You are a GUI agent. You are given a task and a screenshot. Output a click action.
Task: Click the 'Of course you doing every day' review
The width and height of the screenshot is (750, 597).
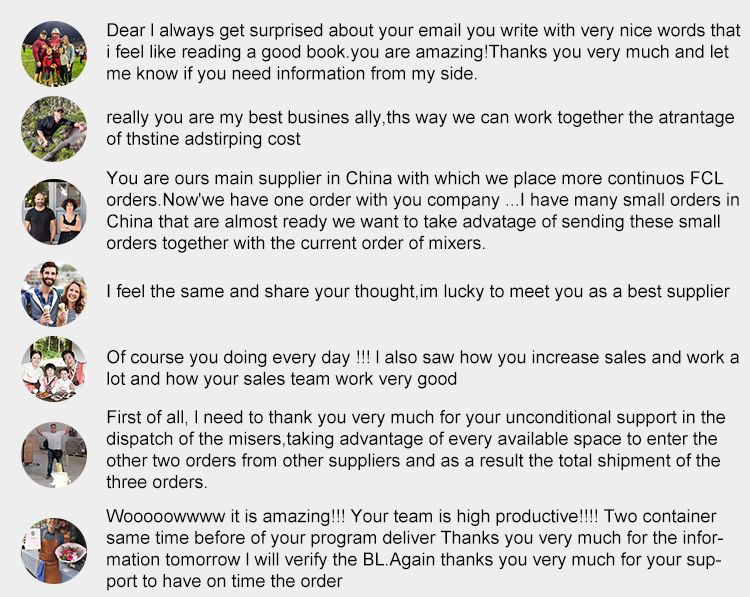pyautogui.click(x=423, y=368)
